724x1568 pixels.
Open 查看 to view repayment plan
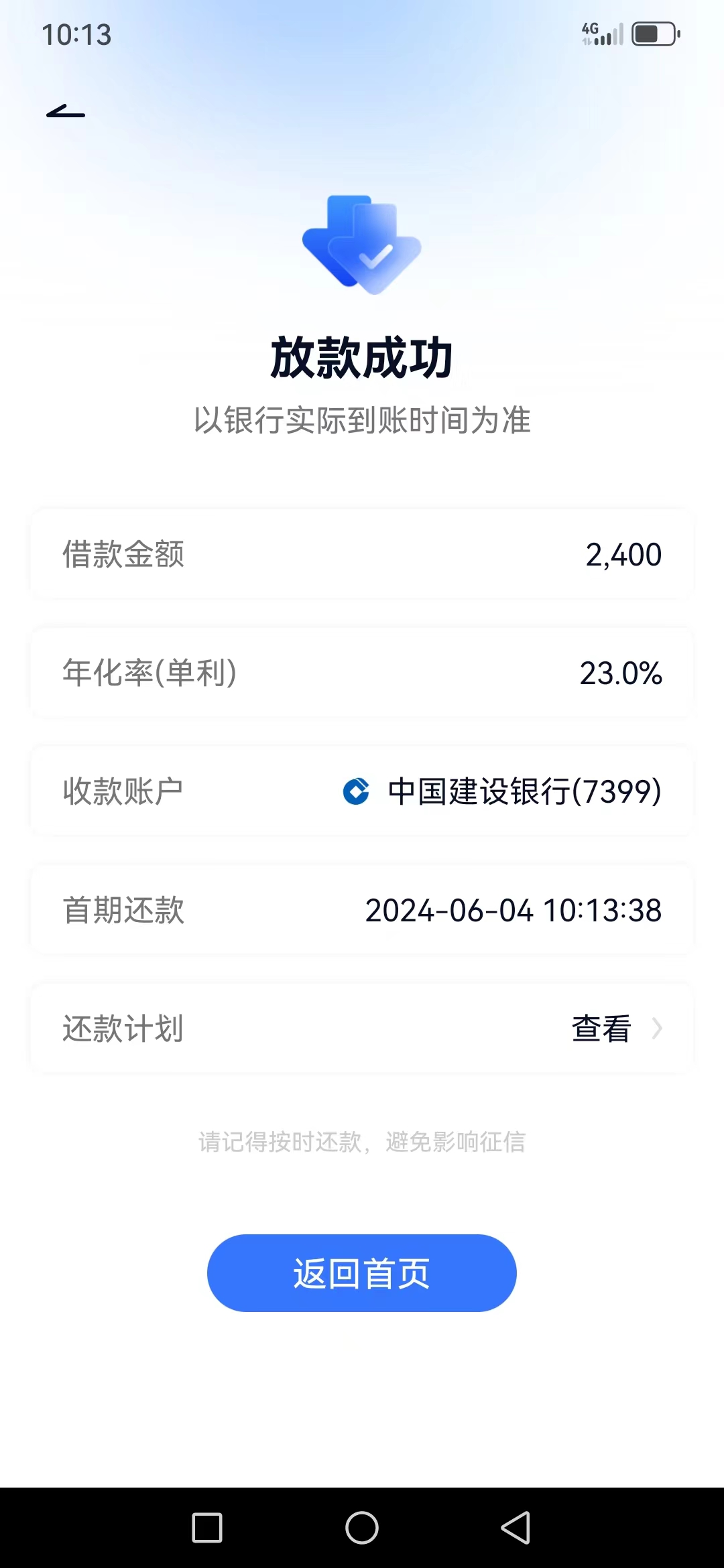click(601, 1029)
